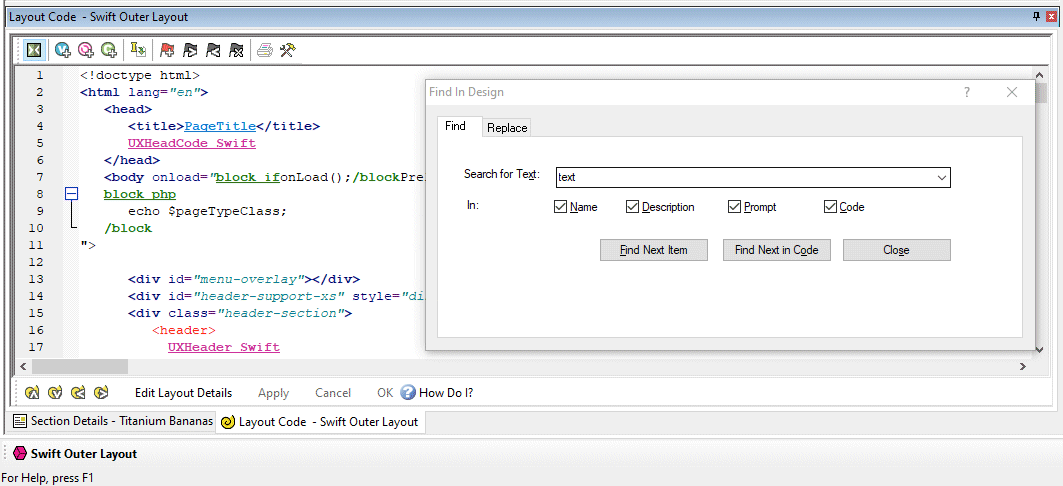The image size is (1063, 486).
Task: Click the Find Next in Code button
Action: (x=776, y=250)
